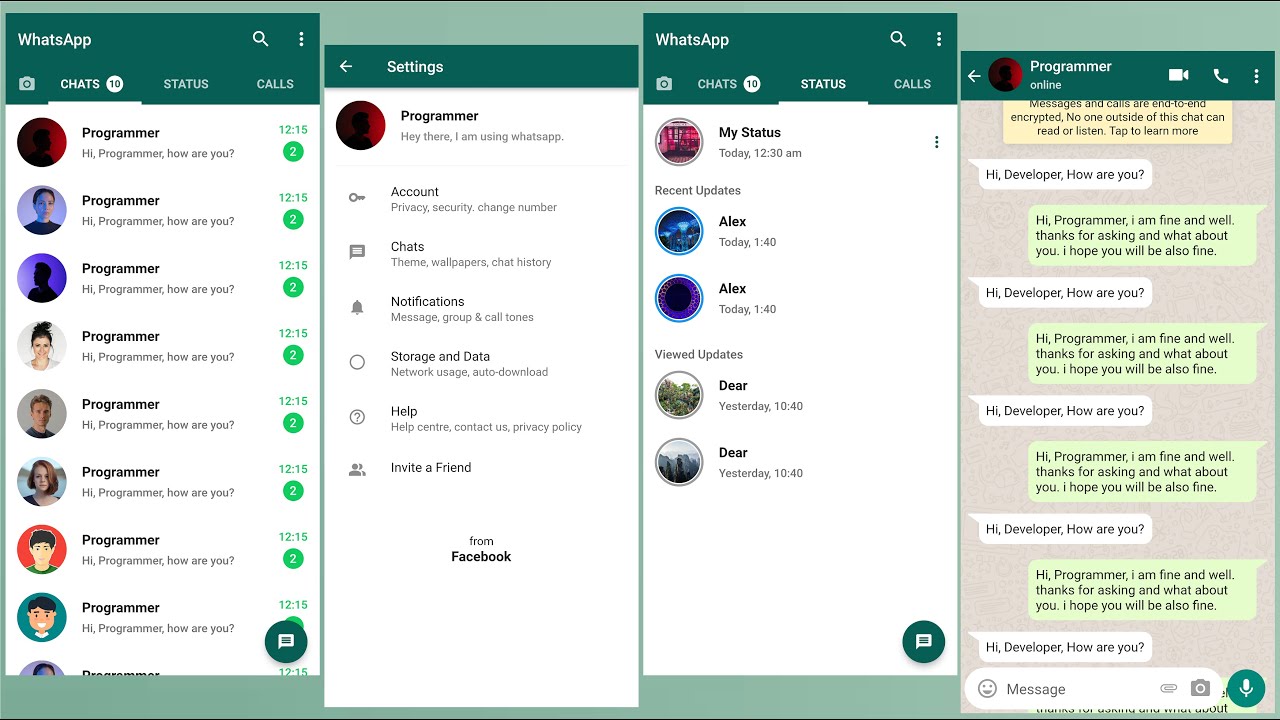Switch to CALLS tab in Status screen
This screenshot has height=720, width=1280.
[x=912, y=84]
